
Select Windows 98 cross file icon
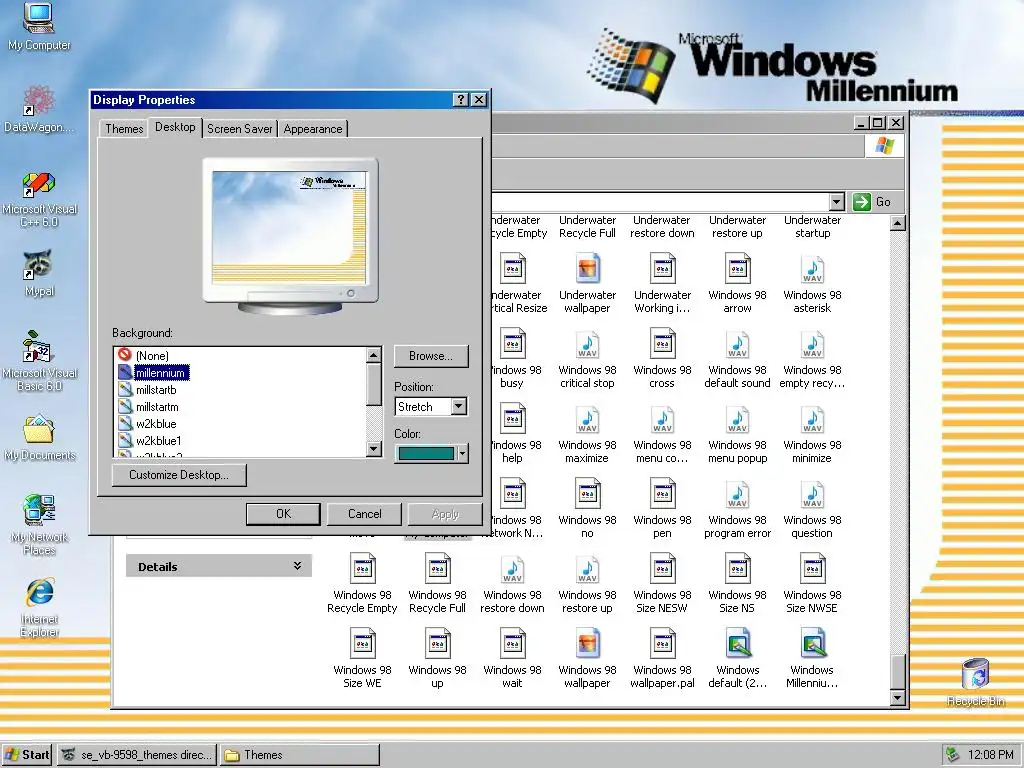click(x=662, y=359)
